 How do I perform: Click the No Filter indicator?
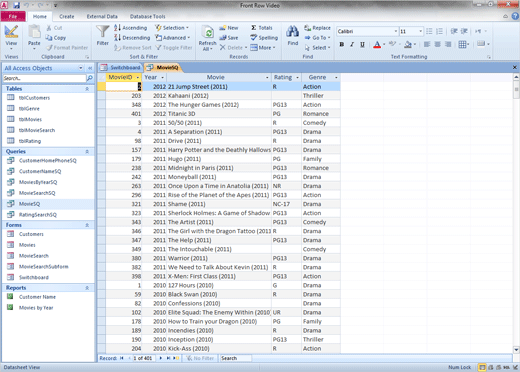(x=200, y=358)
